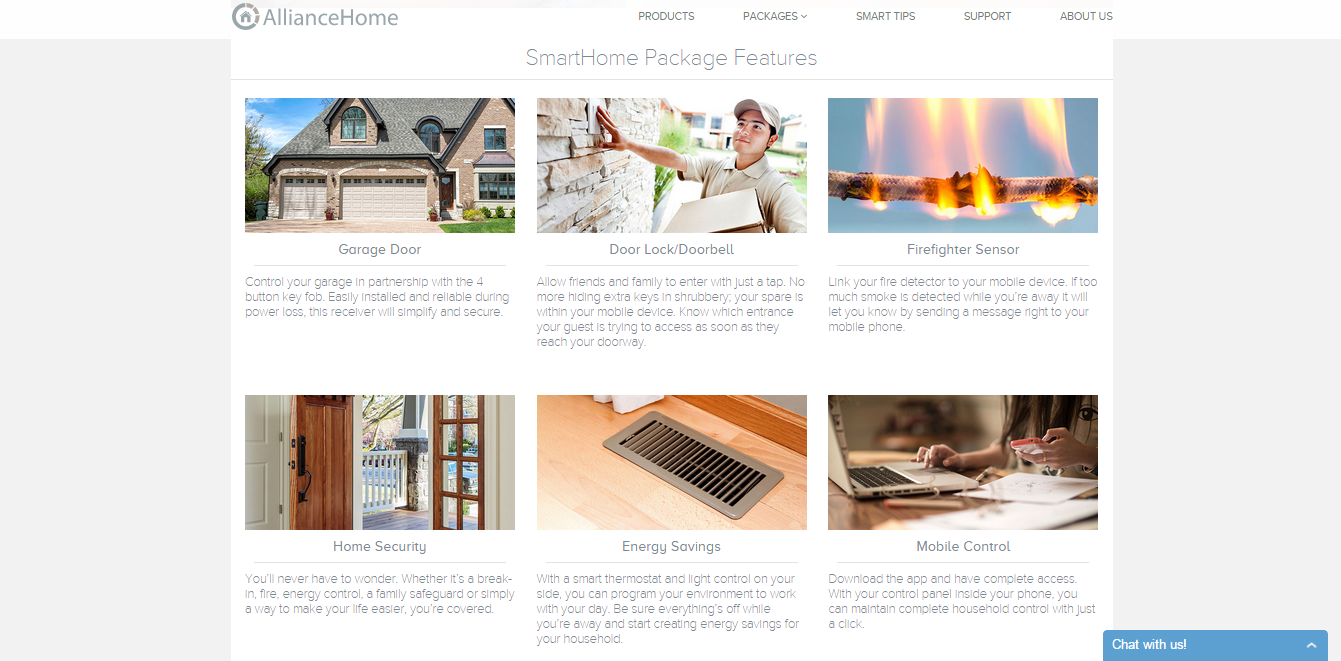Open the laptop and phone photo

(963, 462)
